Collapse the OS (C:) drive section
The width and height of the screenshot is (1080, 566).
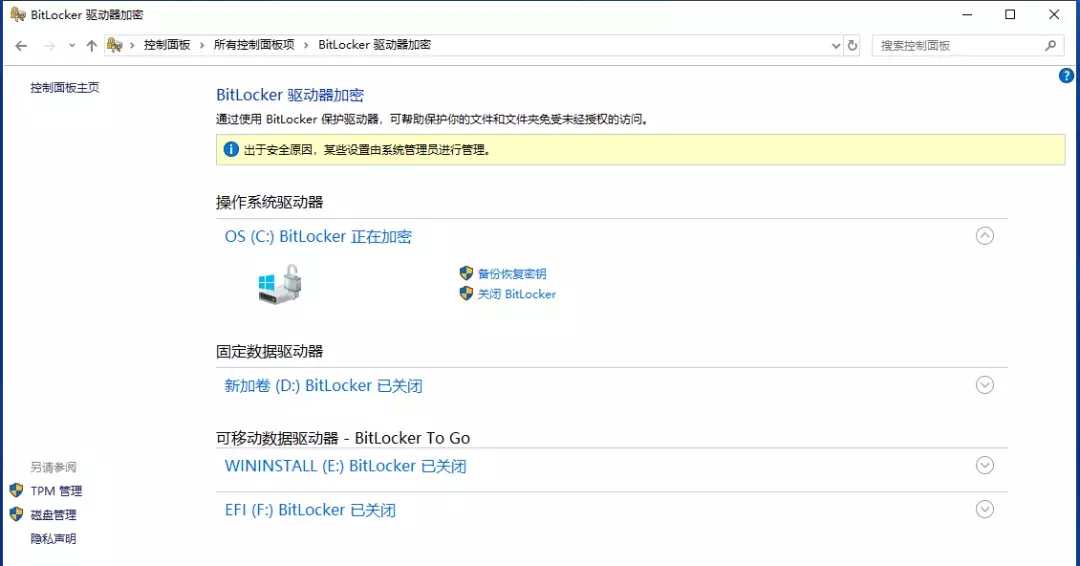click(985, 236)
